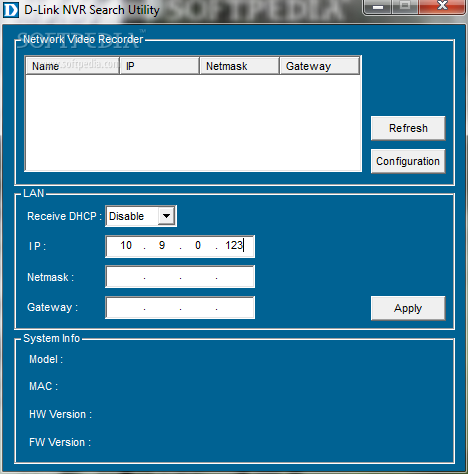Click the 'Receive DHCP :' label

coord(64,216)
